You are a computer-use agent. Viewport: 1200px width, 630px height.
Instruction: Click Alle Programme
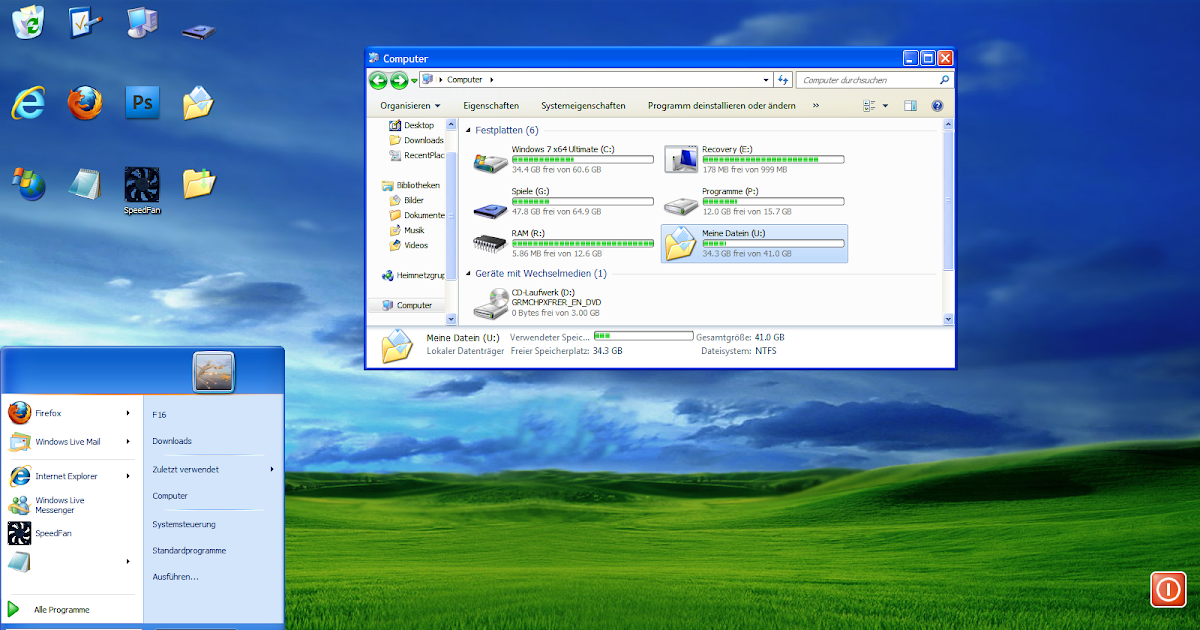(61, 609)
